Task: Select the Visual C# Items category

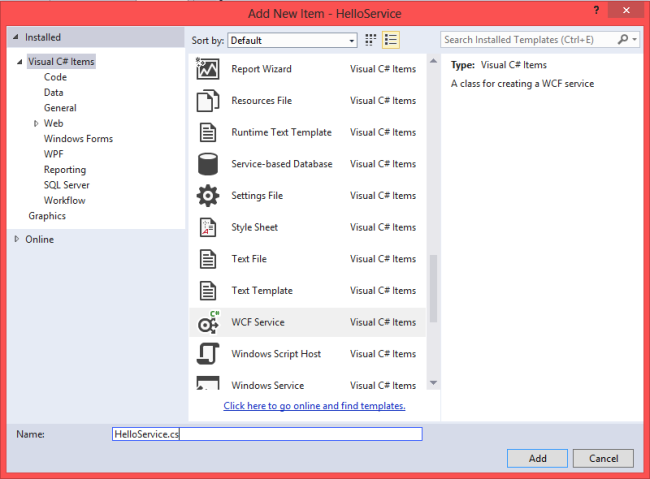Action: click(x=61, y=61)
